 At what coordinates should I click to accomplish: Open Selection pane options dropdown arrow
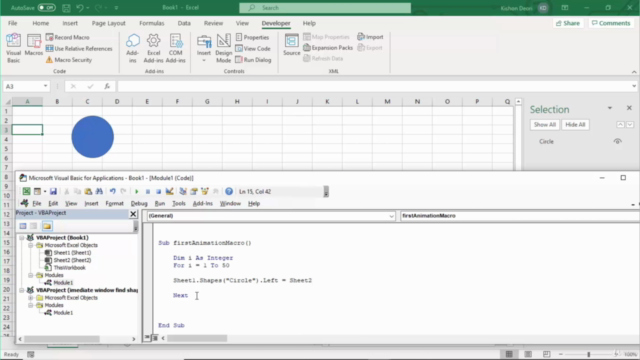(610, 108)
